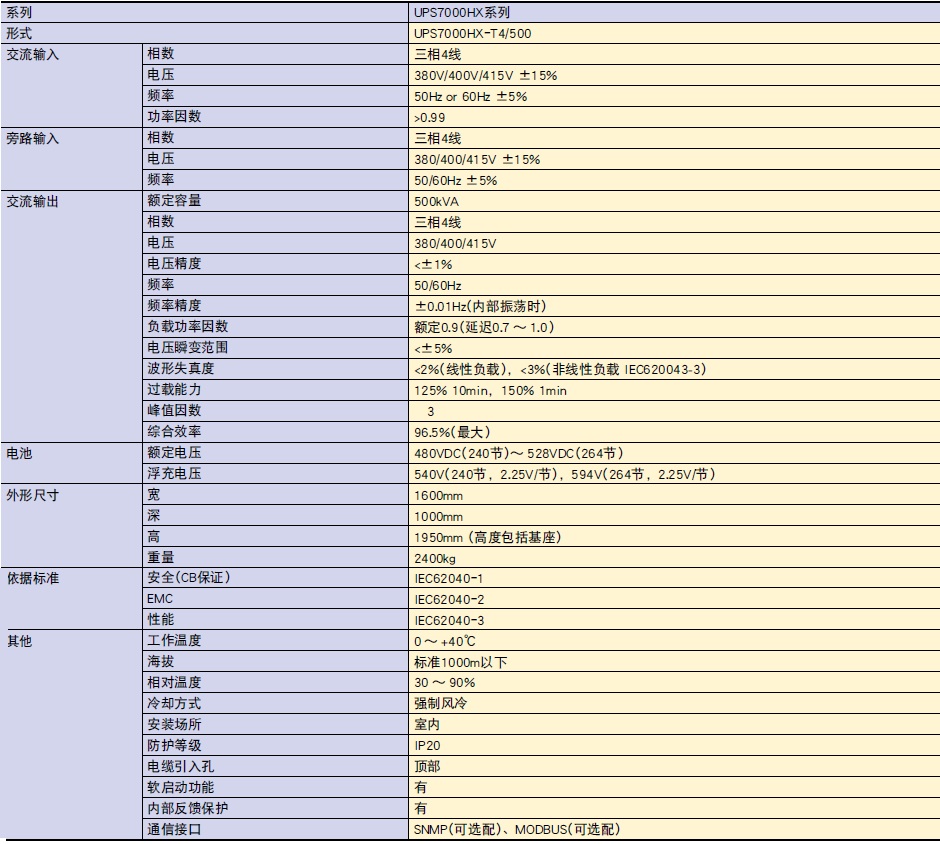Click the value 1950mm (高度包括基座)
Image resolution: width=940 pixels, height=844 pixels.
coord(488,537)
